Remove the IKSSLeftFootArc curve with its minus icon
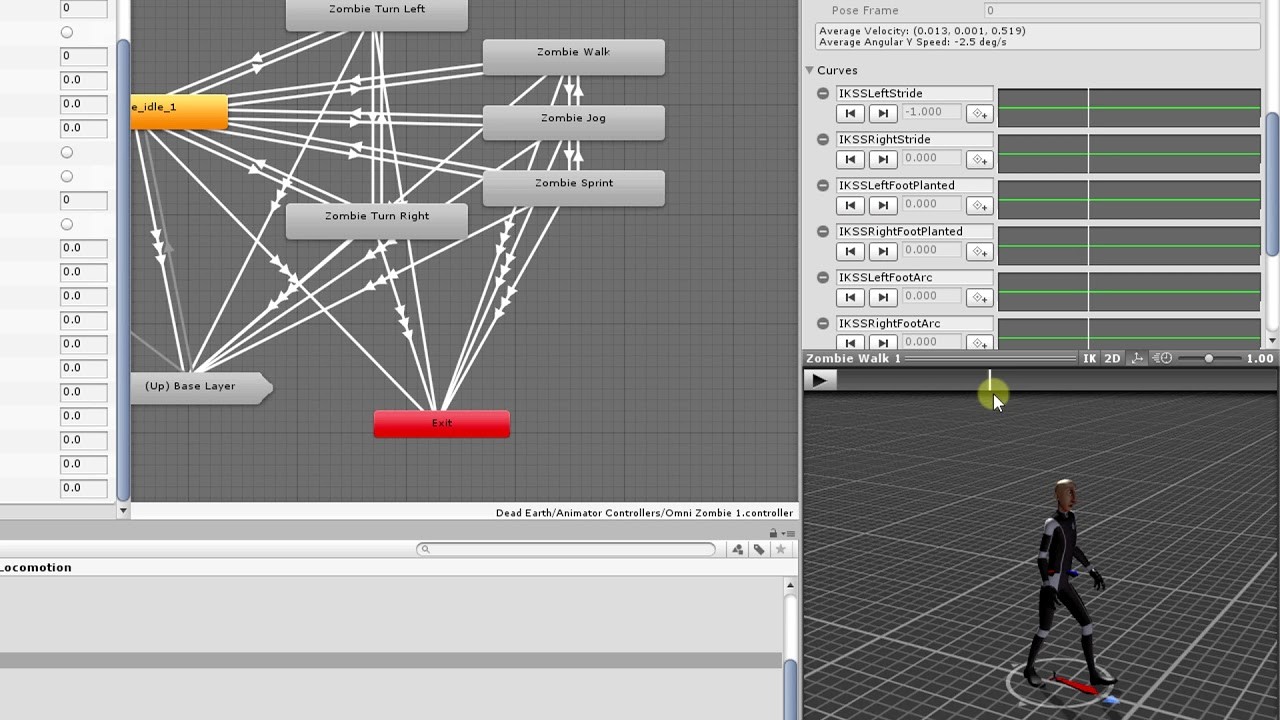This screenshot has width=1280, height=720. tap(823, 277)
